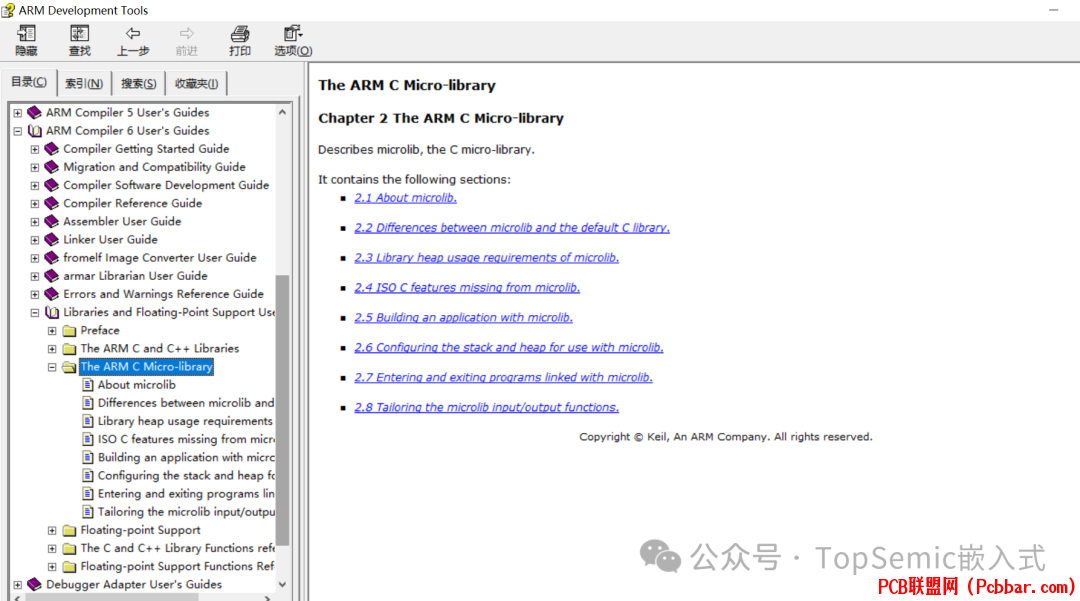Click the folder icon of The ARM C and C++ Libraries
The image size is (1080, 601).
(69, 349)
